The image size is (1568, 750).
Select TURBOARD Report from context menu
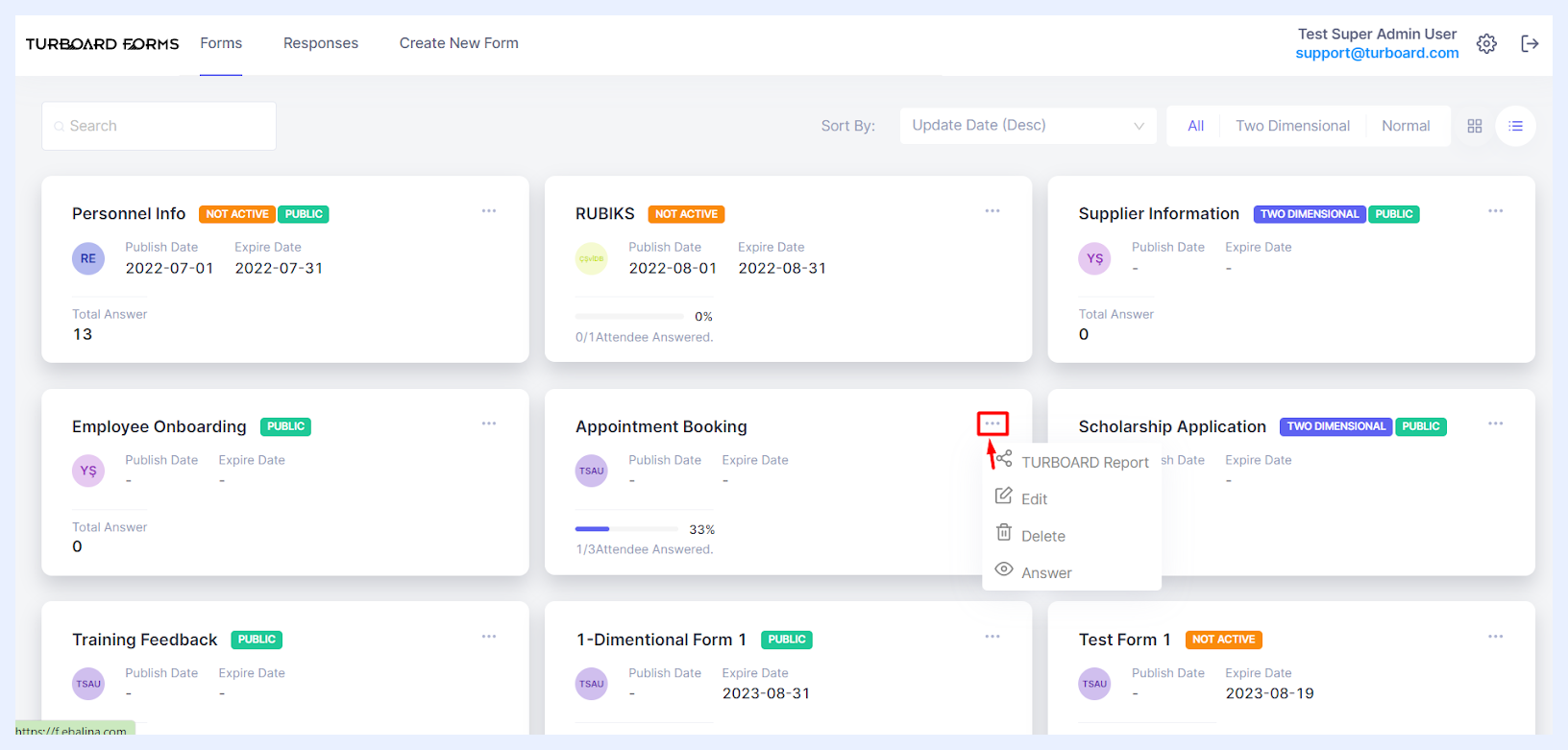(1072, 462)
